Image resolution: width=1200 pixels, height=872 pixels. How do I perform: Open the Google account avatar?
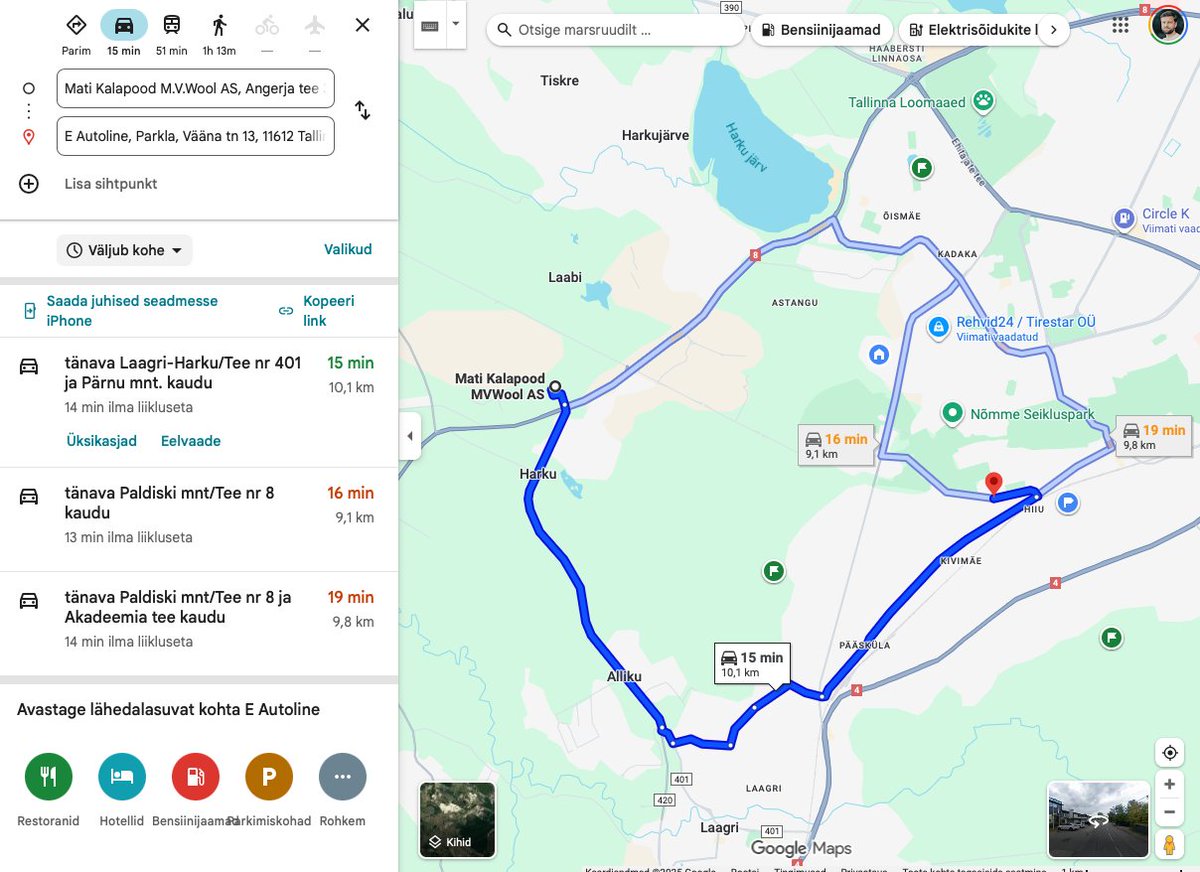click(1168, 25)
